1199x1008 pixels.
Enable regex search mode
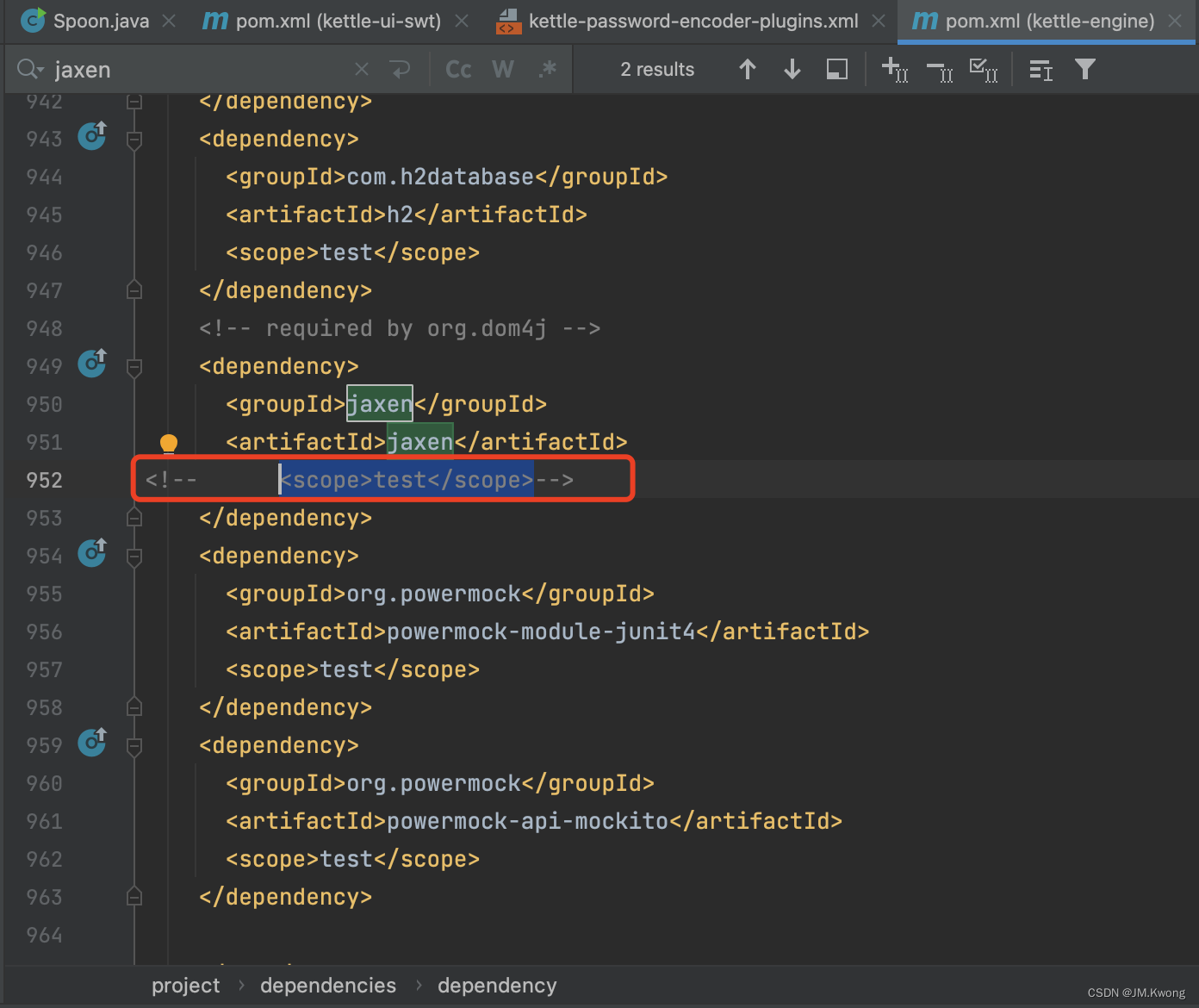click(x=548, y=69)
